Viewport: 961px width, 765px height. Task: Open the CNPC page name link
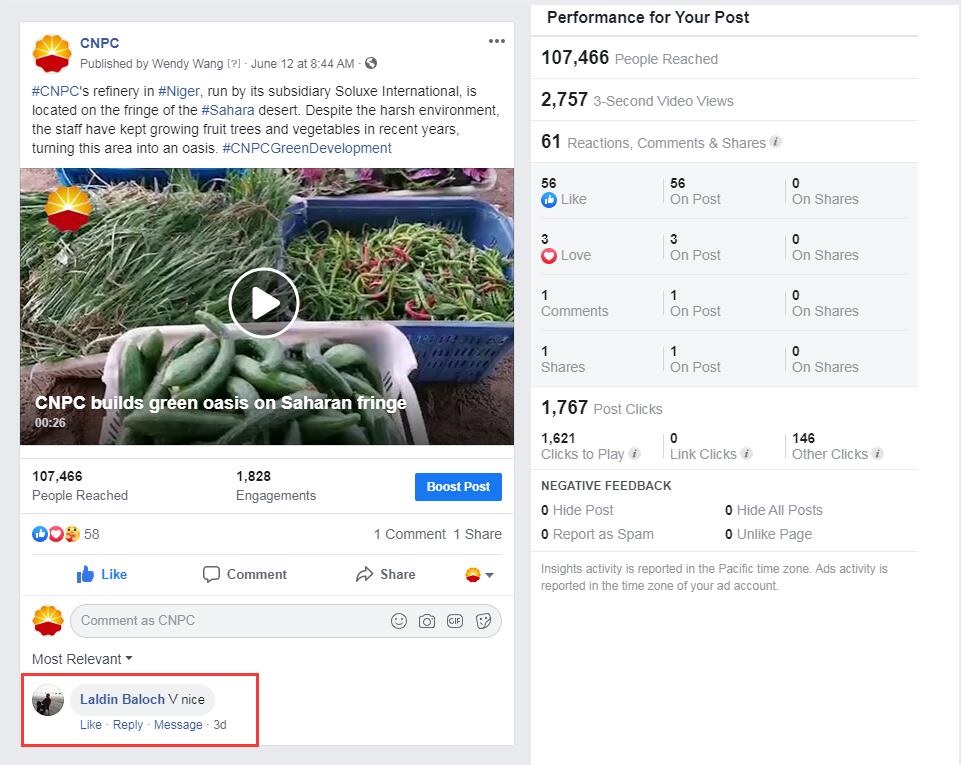pyautogui.click(x=99, y=43)
